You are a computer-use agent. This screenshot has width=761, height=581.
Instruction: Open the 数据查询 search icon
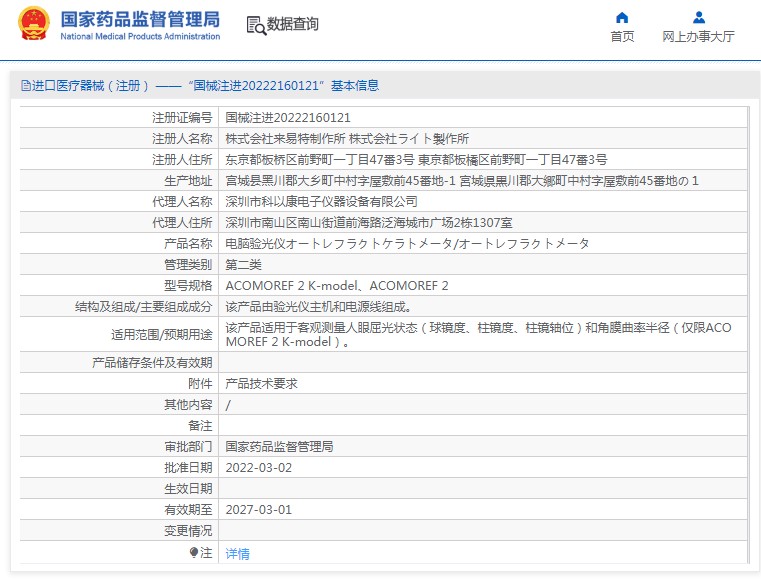(x=256, y=25)
